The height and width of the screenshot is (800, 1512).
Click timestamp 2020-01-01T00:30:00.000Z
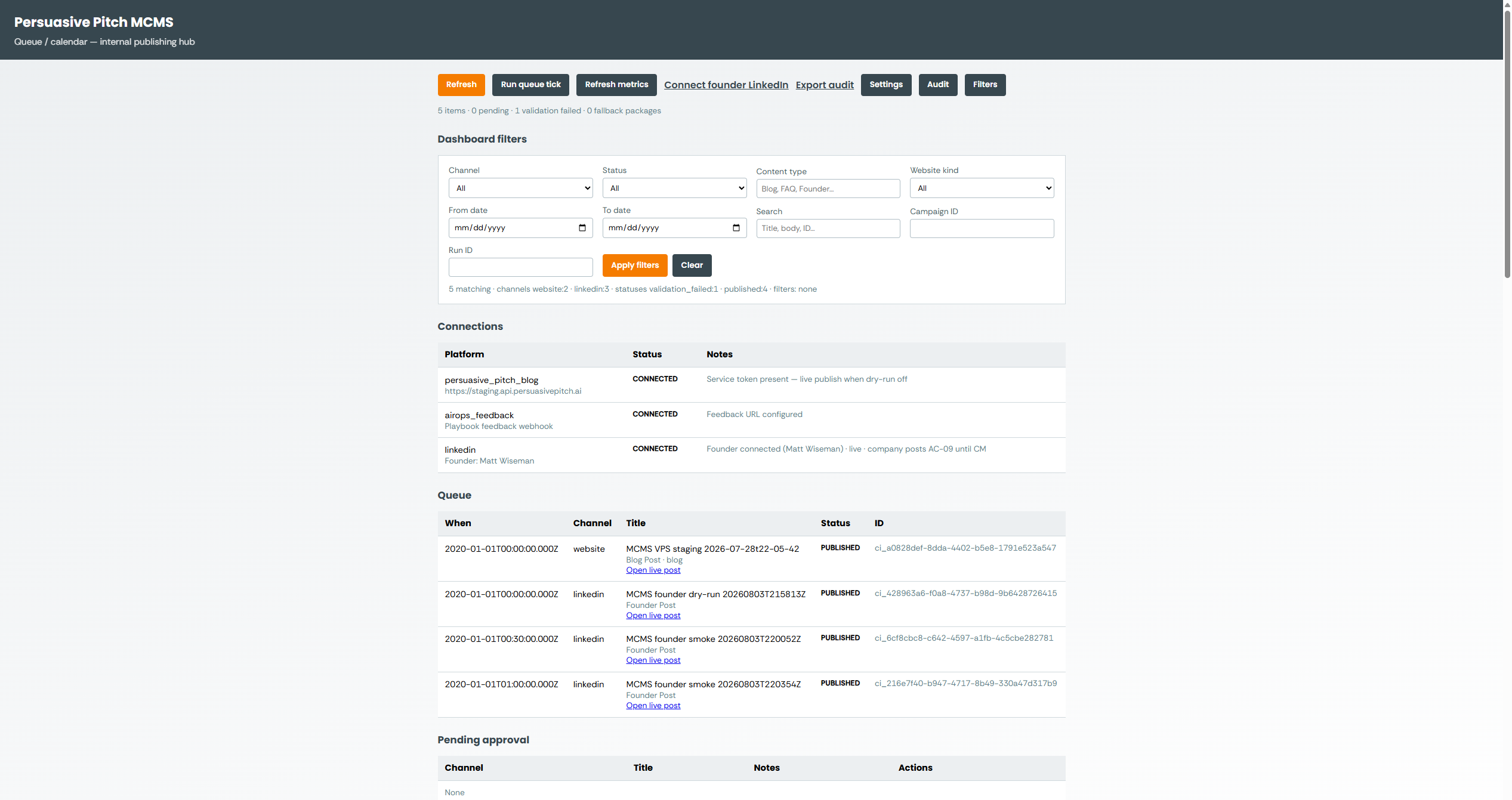click(501, 639)
